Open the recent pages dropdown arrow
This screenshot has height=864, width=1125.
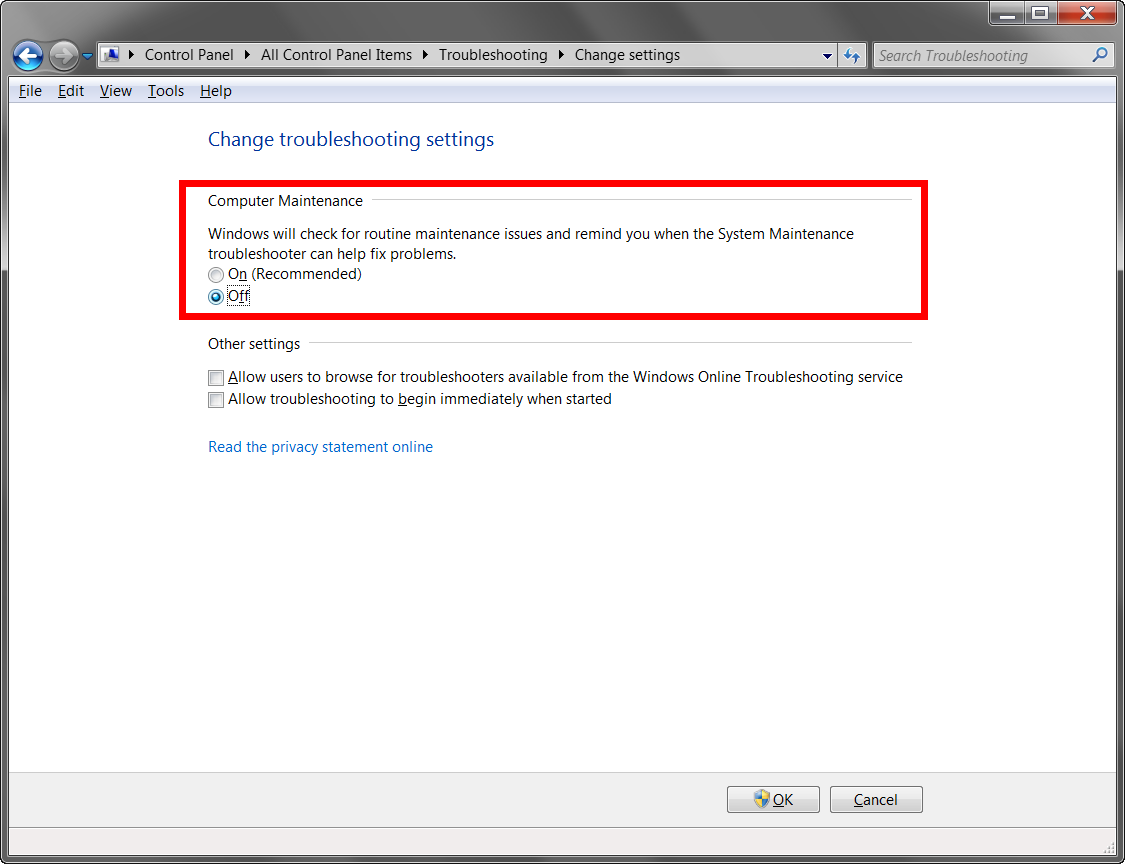point(87,56)
